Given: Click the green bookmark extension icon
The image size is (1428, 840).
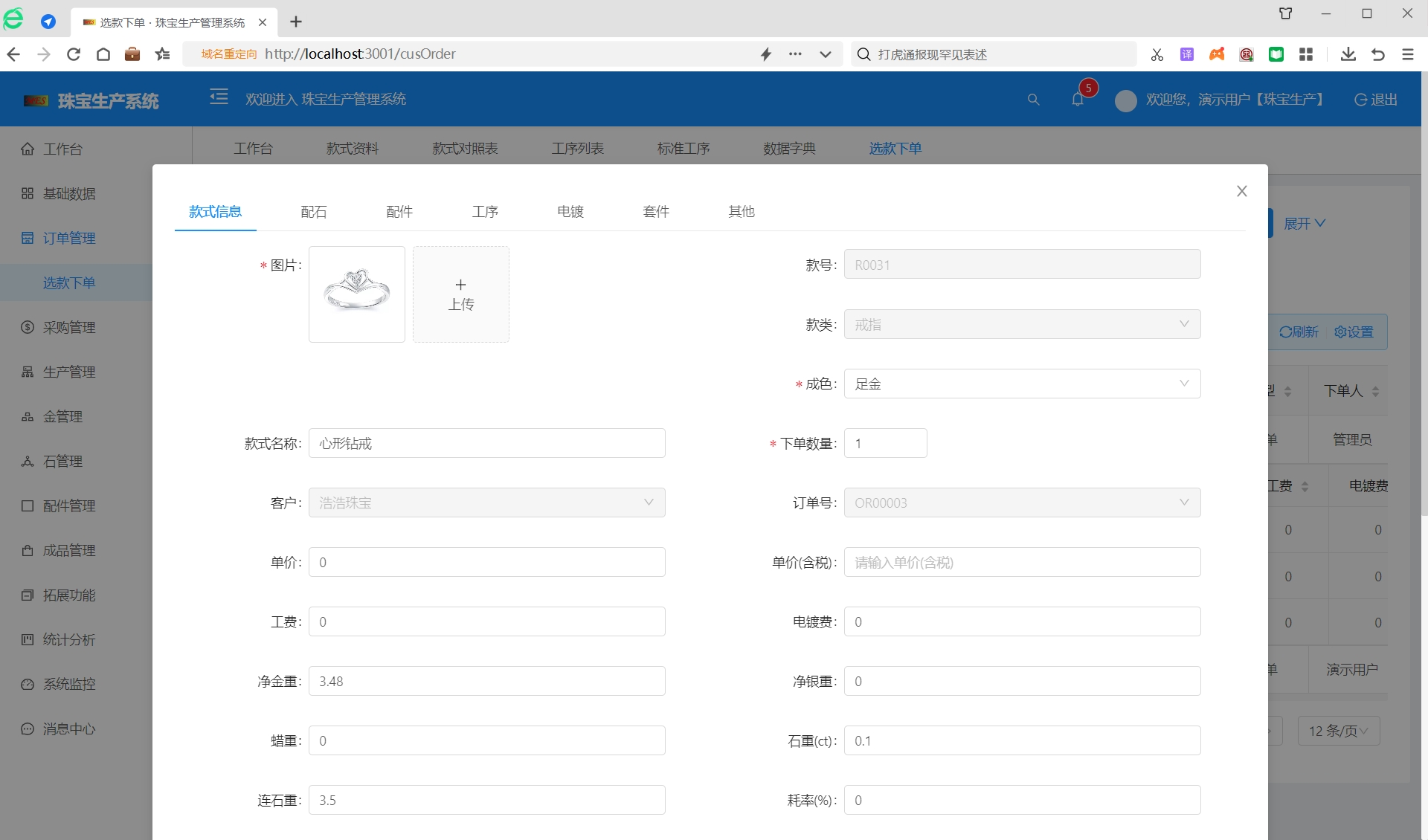Looking at the screenshot, I should pyautogui.click(x=1276, y=54).
